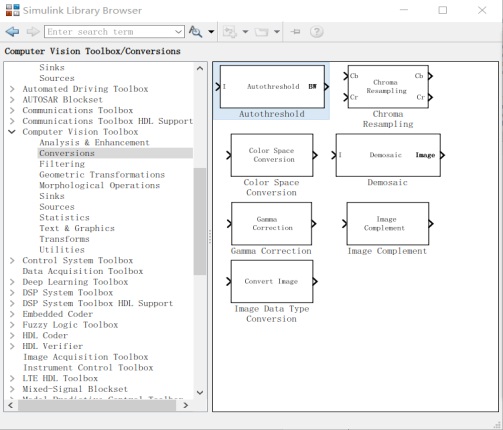Screen dimensions: 503x430
Task: Select Analysis & Enhancement library
Action: click(x=94, y=143)
